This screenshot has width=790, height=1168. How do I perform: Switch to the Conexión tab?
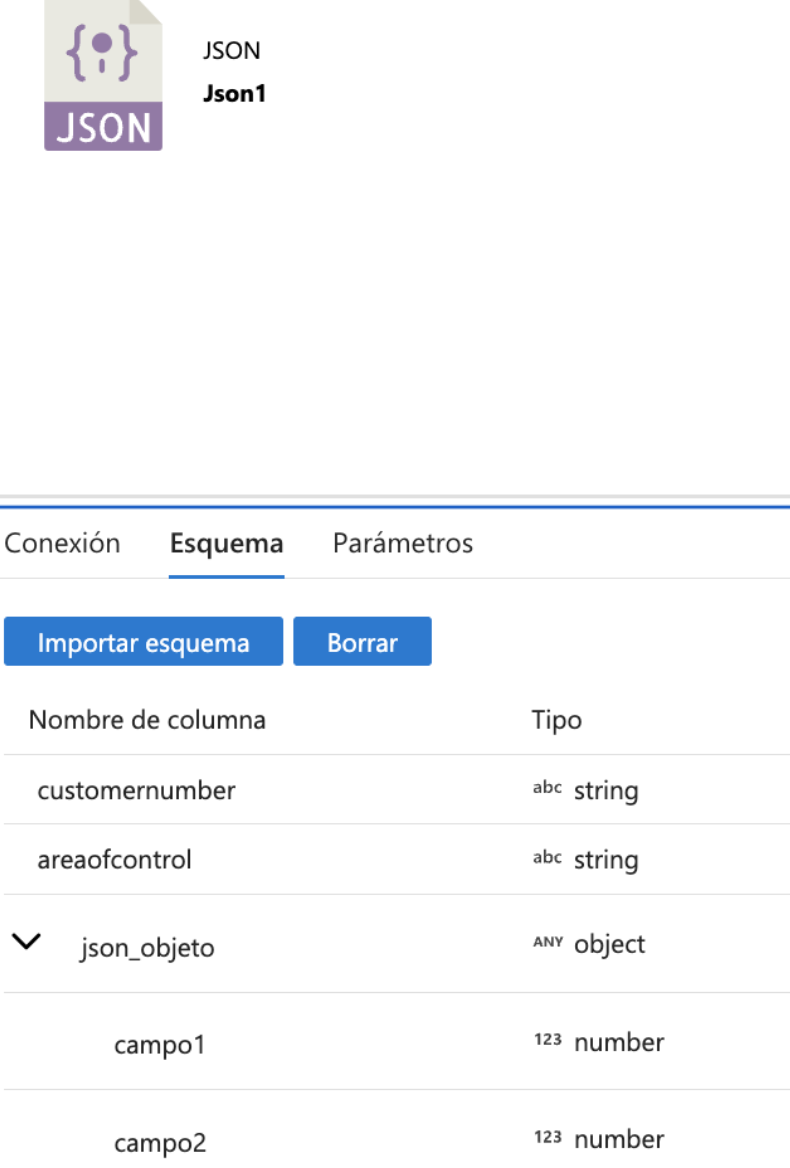[x=62, y=544]
